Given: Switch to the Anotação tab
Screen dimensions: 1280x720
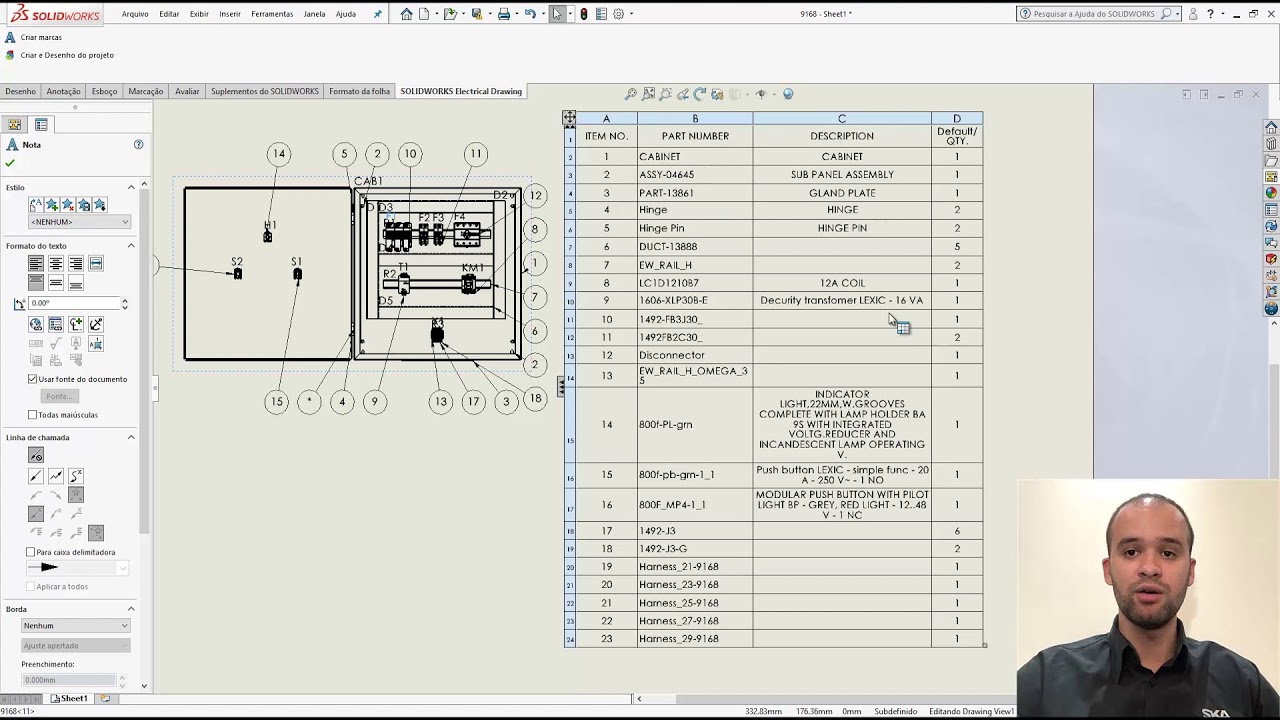Looking at the screenshot, I should coord(63,91).
